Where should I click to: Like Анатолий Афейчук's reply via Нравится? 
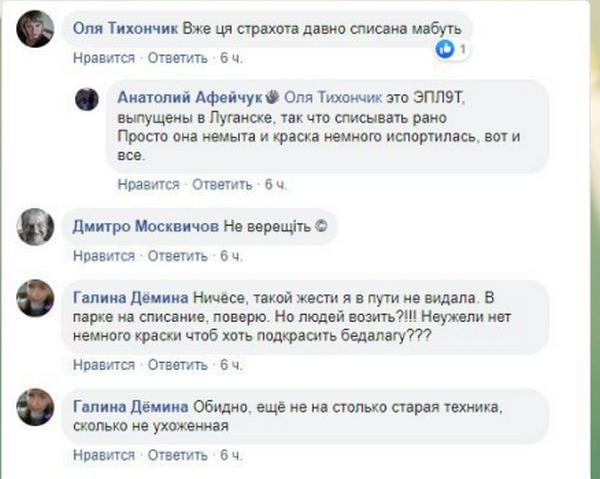tap(147, 185)
